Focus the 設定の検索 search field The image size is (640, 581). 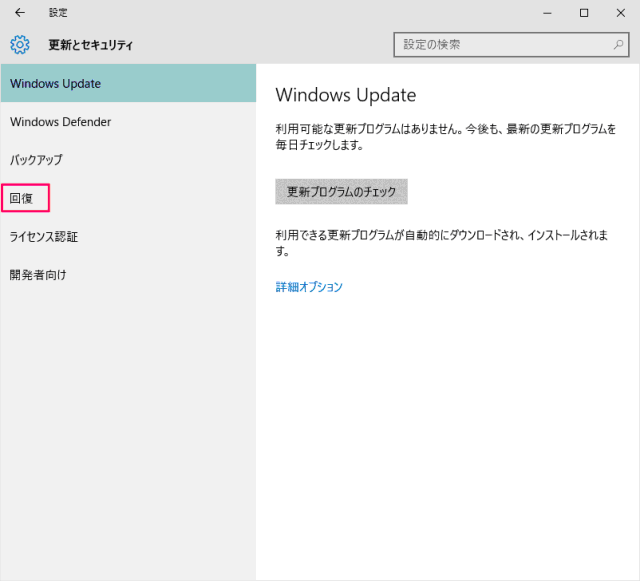511,45
